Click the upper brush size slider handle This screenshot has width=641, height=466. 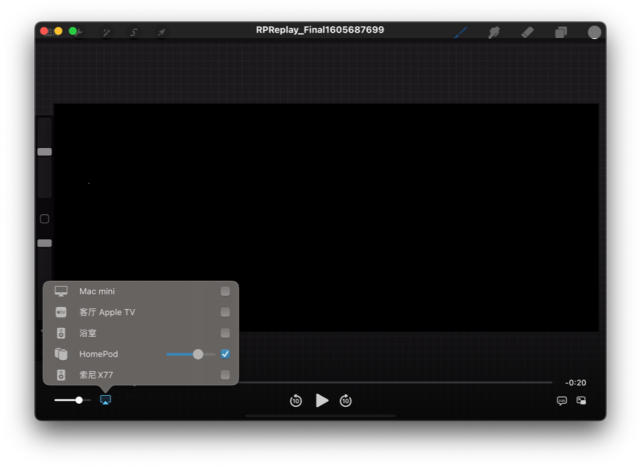click(x=45, y=152)
